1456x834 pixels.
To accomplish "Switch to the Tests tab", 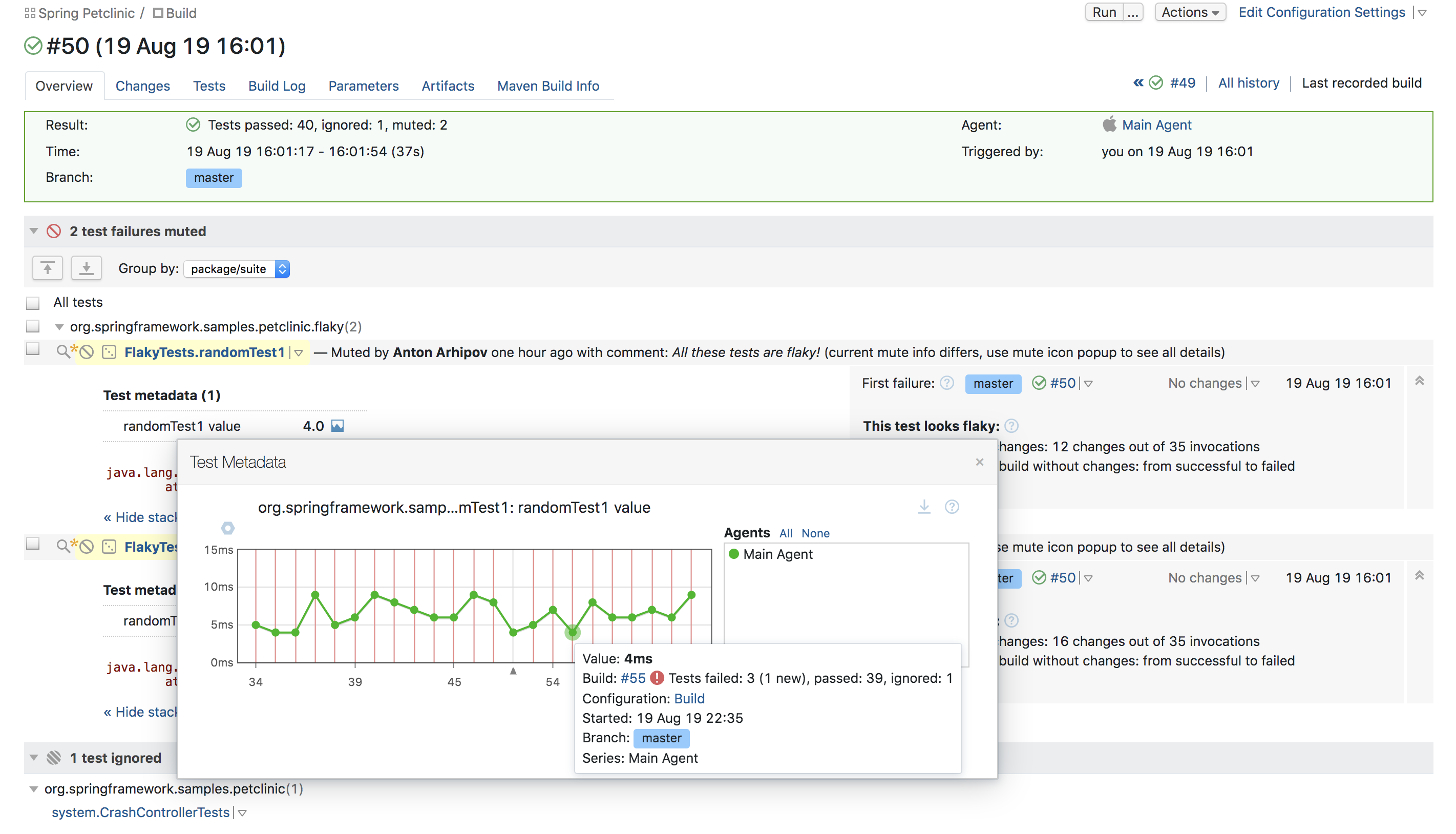I will pos(208,85).
